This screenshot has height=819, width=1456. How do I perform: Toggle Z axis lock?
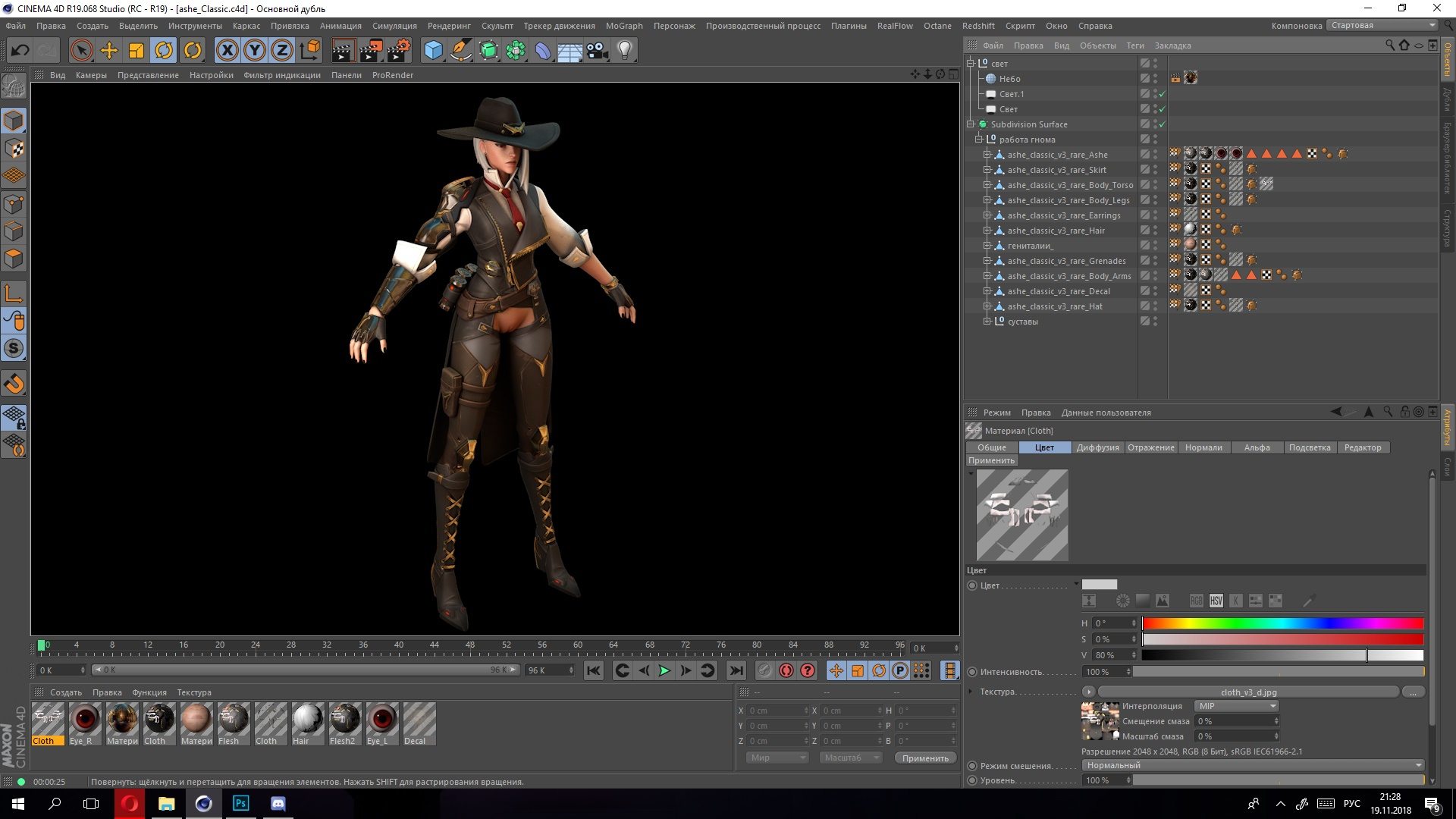click(282, 51)
